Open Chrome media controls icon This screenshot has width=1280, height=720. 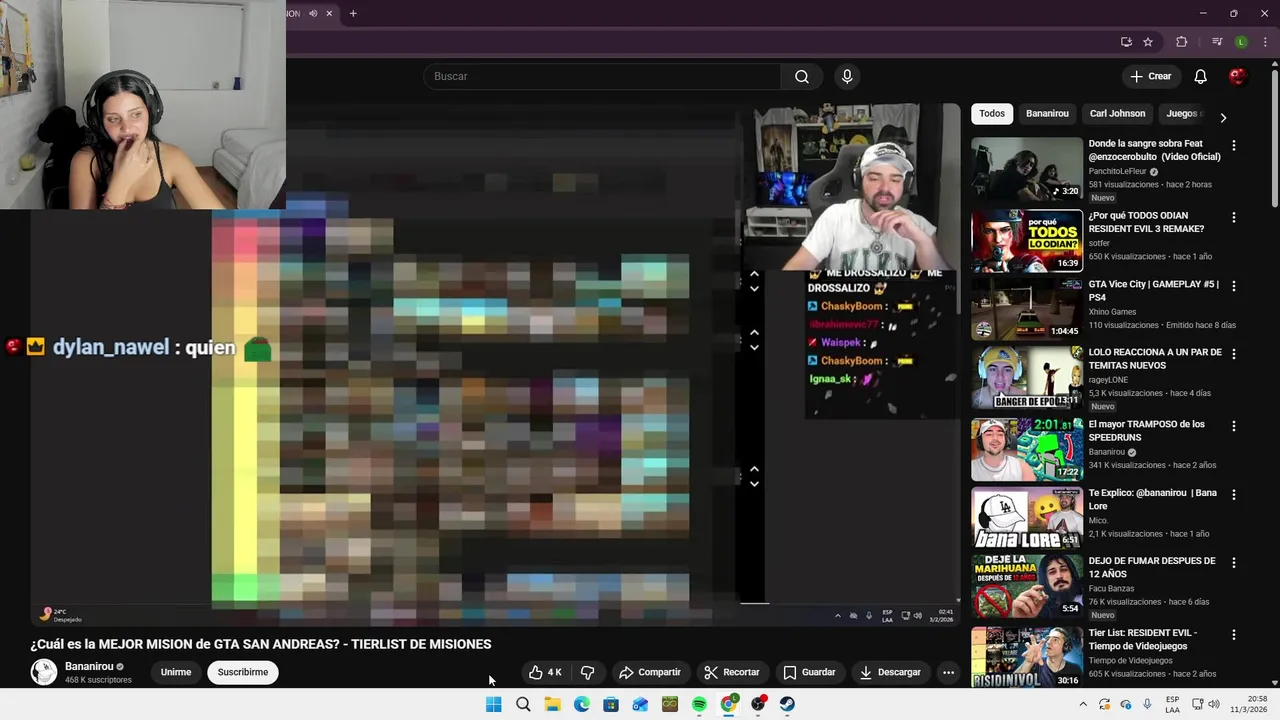pyautogui.click(x=1217, y=42)
